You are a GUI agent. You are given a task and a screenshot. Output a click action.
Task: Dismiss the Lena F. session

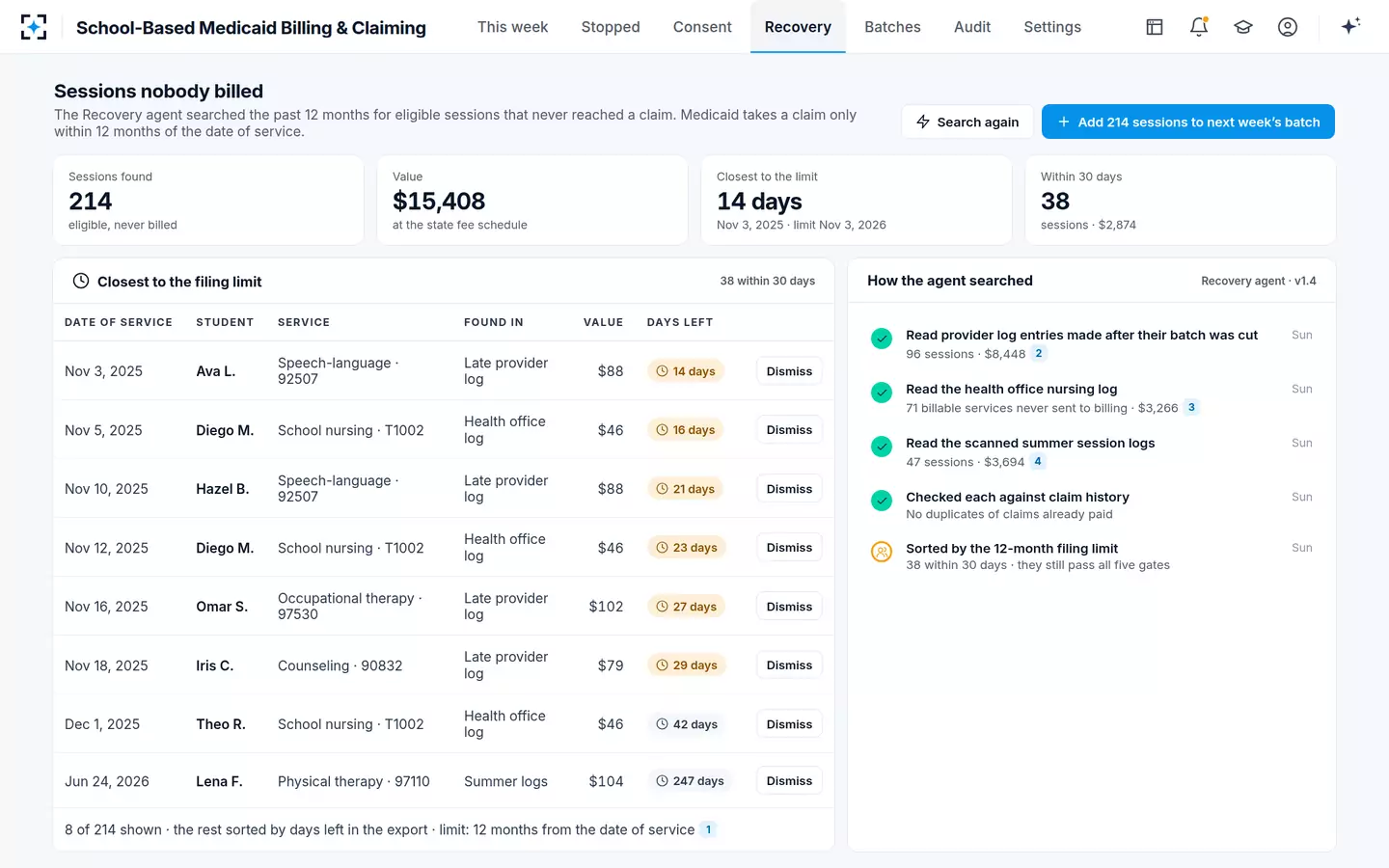click(x=789, y=781)
